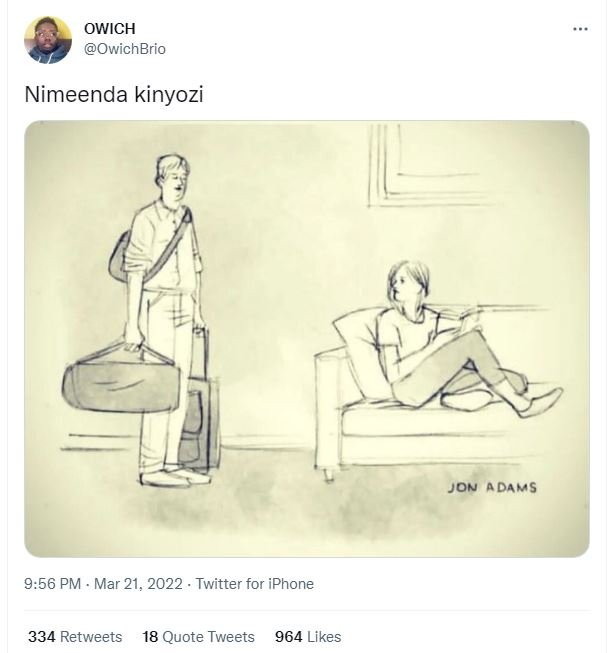Show the 18 Quote Tweets
Screen dimensions: 611x653
point(198,636)
